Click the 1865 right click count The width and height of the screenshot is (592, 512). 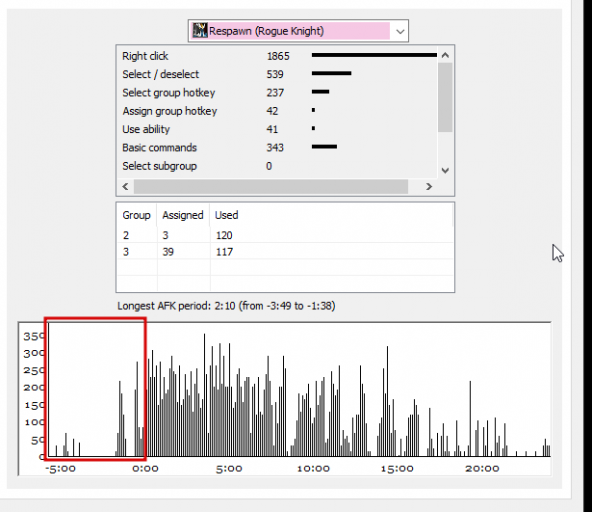coord(278,56)
